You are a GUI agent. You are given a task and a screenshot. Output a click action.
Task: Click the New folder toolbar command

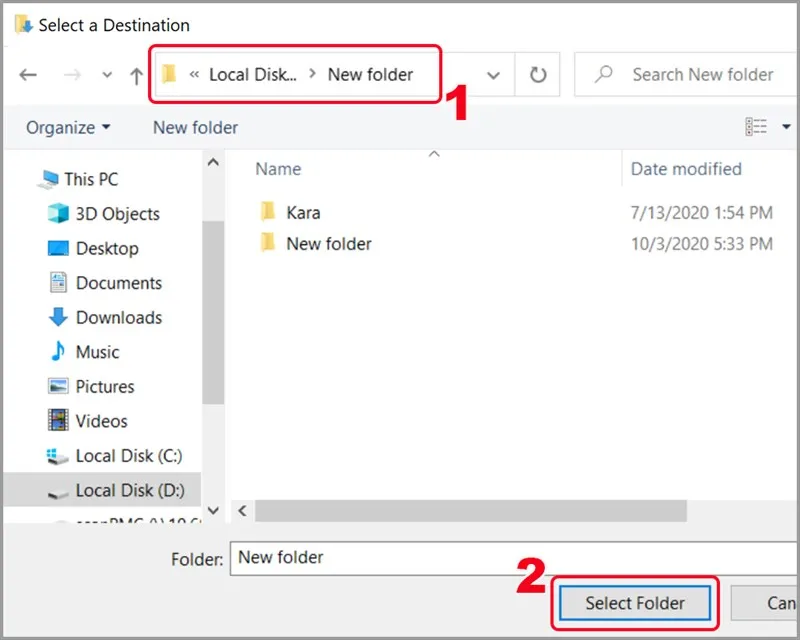tap(195, 127)
